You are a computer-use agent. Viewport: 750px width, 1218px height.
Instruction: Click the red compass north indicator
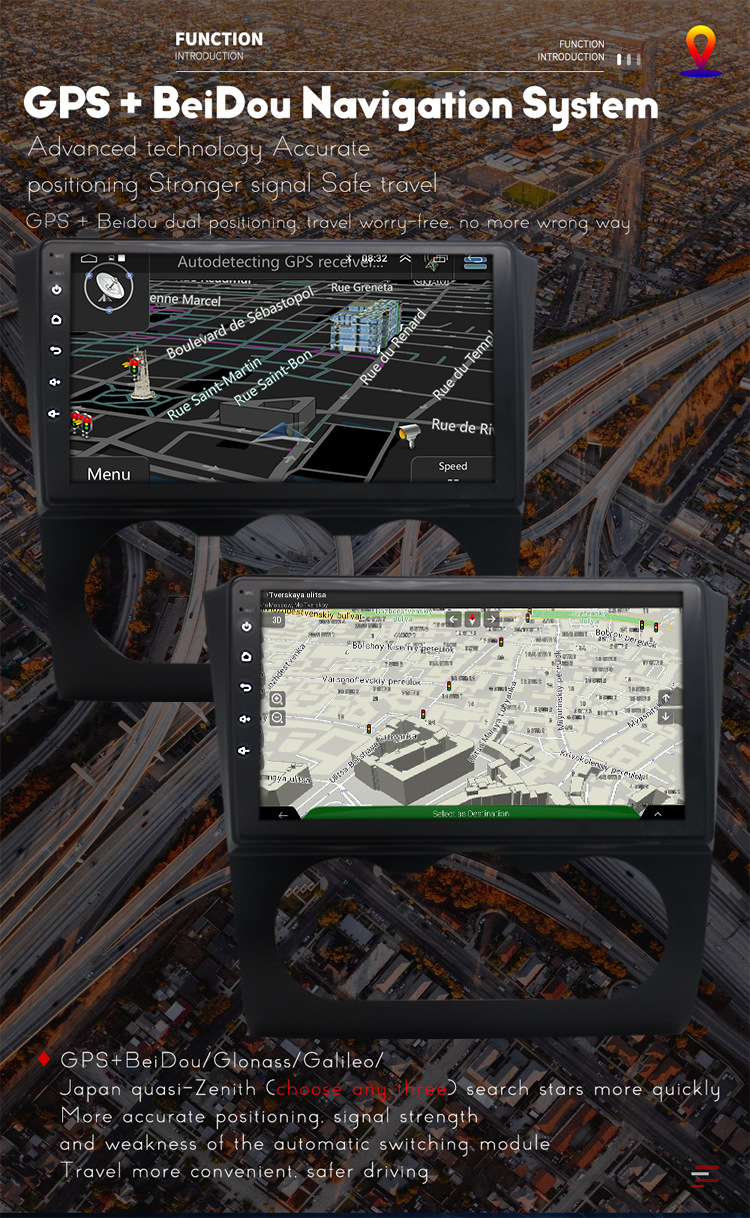[x=472, y=619]
